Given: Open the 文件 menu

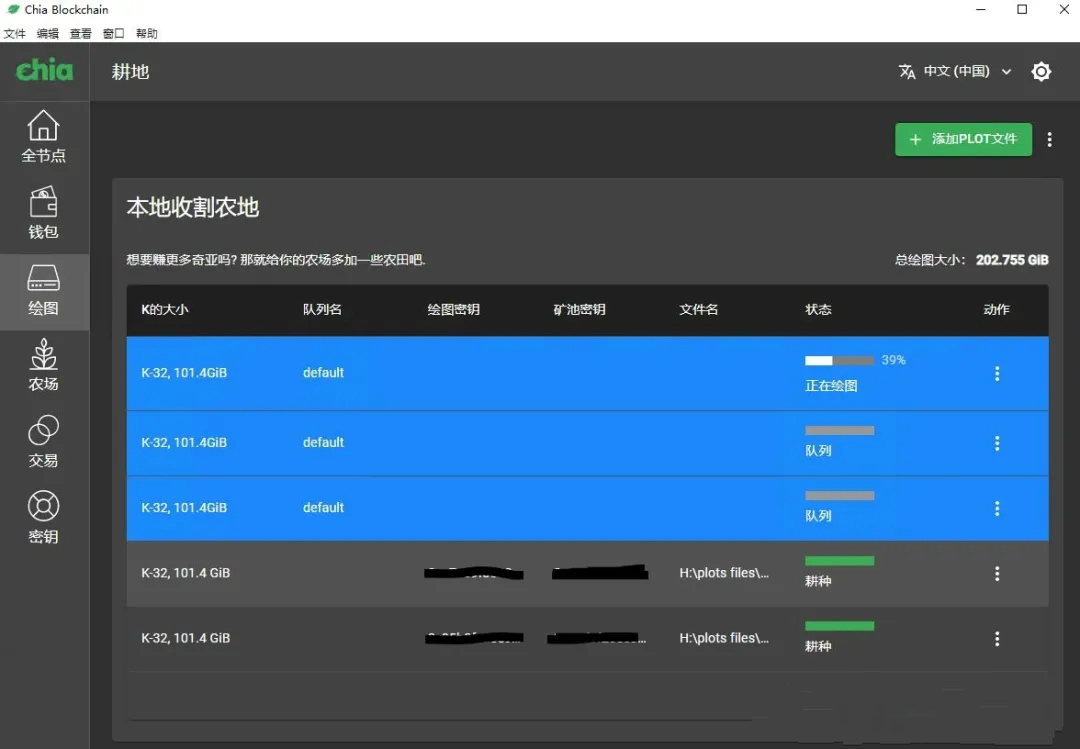Looking at the screenshot, I should pos(14,34).
